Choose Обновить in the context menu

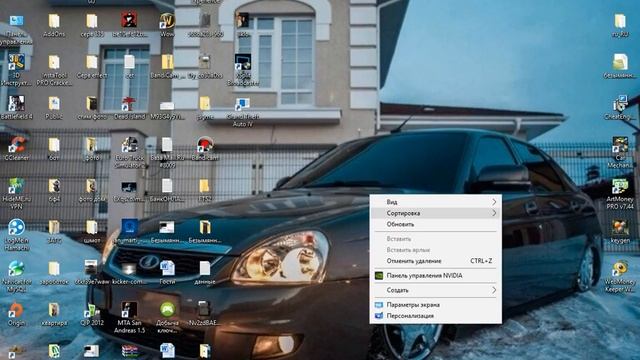436,224
